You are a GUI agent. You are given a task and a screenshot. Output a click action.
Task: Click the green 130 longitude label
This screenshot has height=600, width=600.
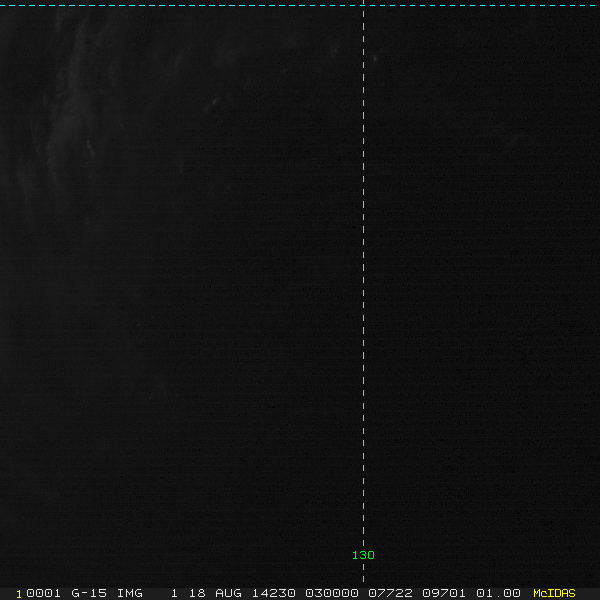click(x=363, y=555)
